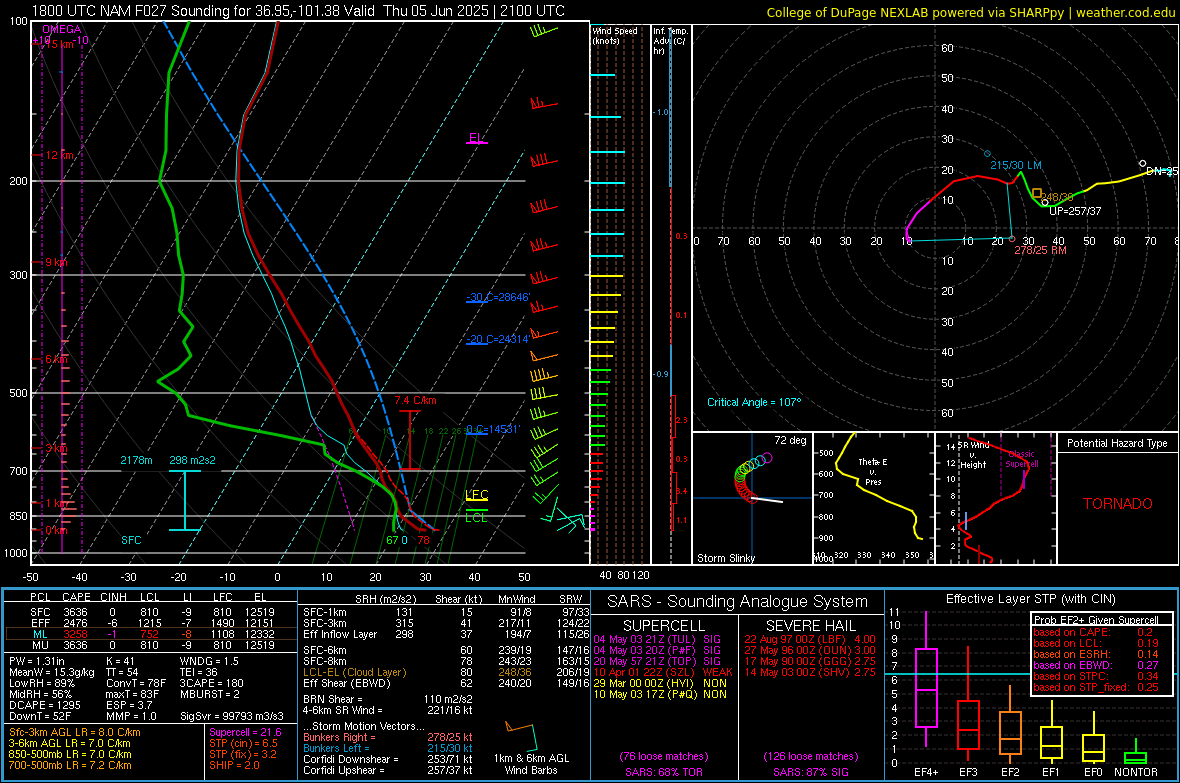Click the 'DCAPE = 1295' value
Image resolution: width=1180 pixels, height=783 pixels.
[44, 705]
